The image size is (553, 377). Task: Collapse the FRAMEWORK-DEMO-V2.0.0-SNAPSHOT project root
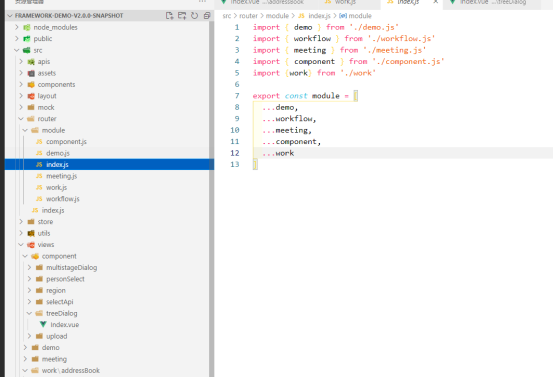[10, 16]
